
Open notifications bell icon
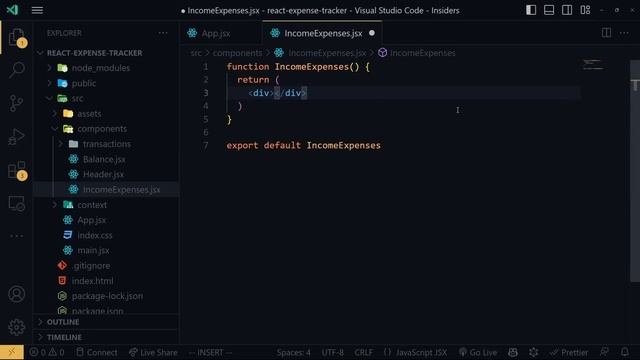[x=624, y=352]
